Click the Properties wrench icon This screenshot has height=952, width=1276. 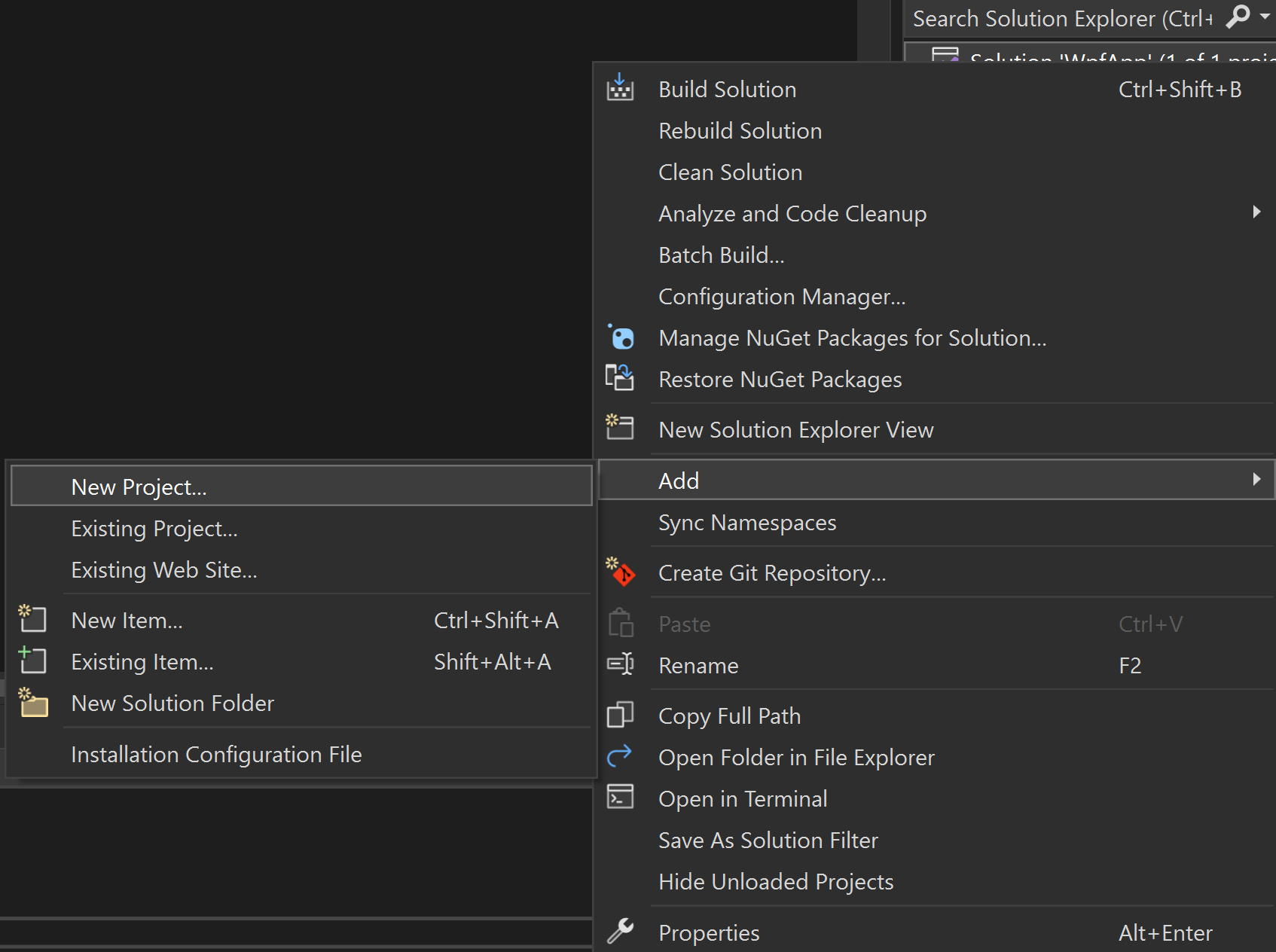click(620, 932)
